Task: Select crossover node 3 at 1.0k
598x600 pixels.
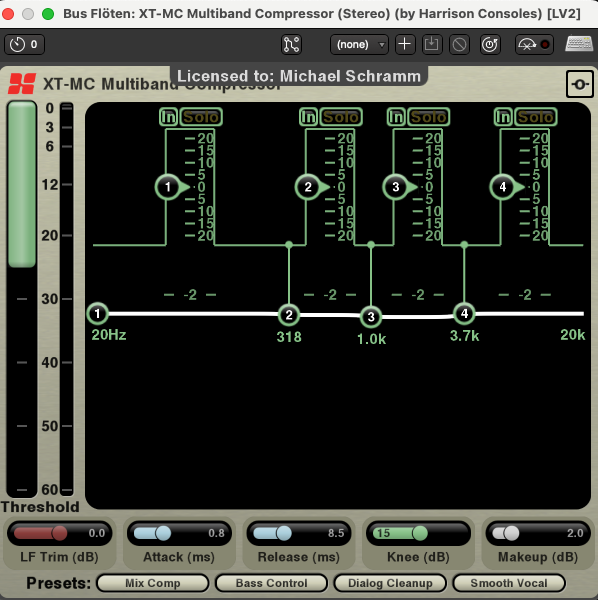Action: pos(371,316)
